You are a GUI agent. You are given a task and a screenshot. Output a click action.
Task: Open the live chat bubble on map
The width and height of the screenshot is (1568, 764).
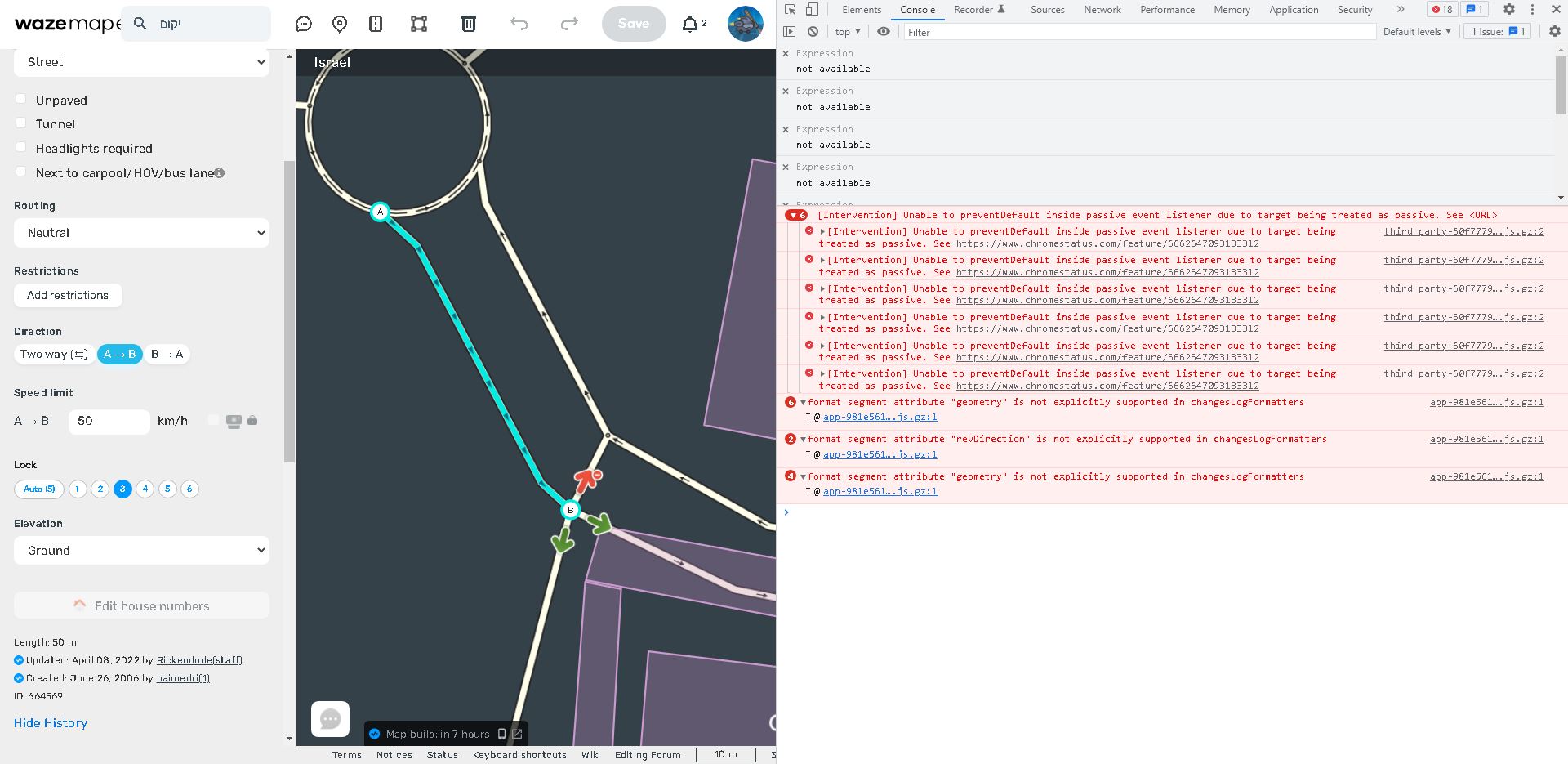(330, 718)
